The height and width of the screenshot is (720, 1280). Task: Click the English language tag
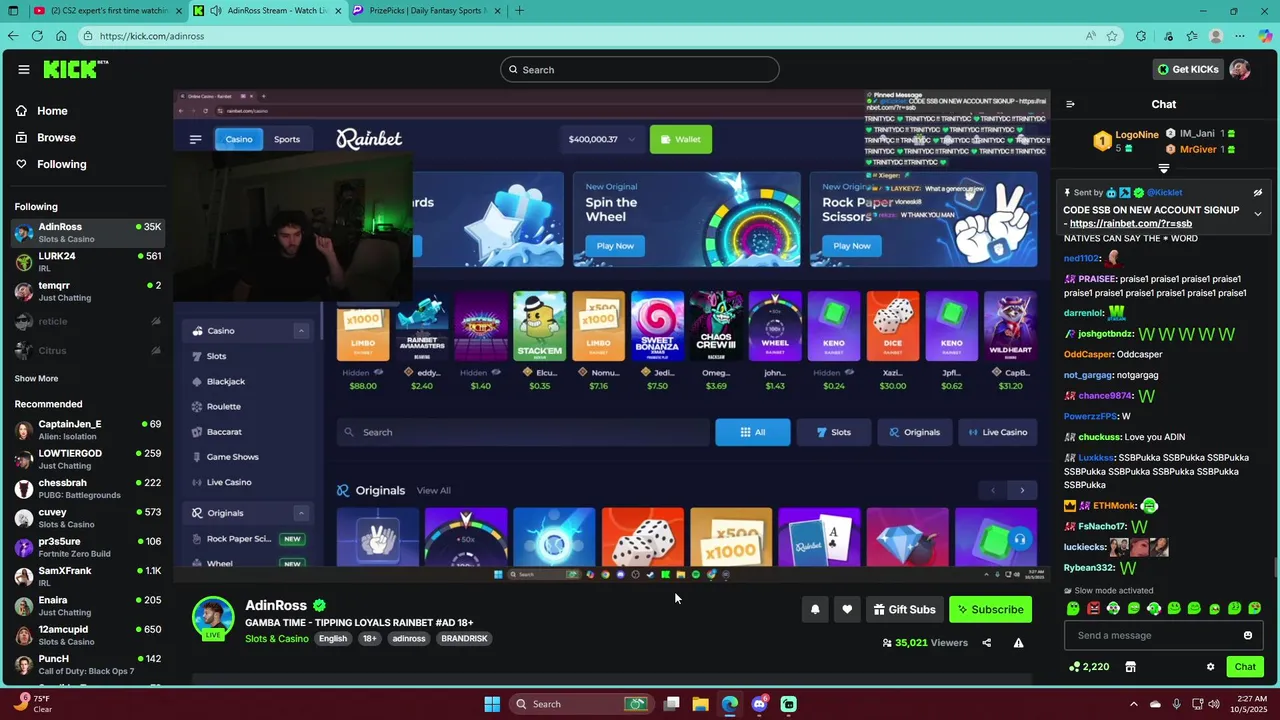tap(333, 639)
